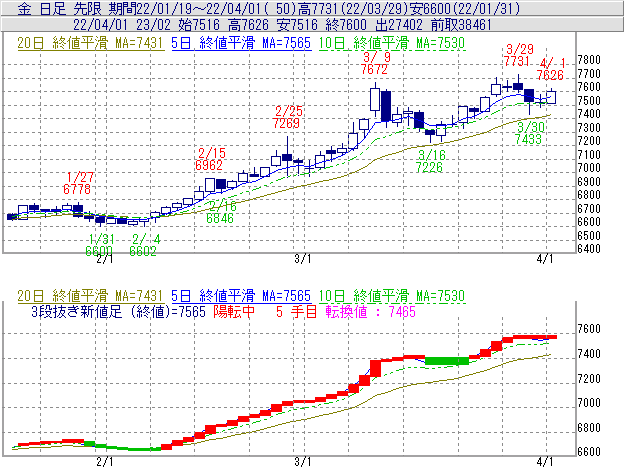Viewport: 624px width, 475px height.
Task: Click the 6400 price axis label
Action: (x=589, y=249)
